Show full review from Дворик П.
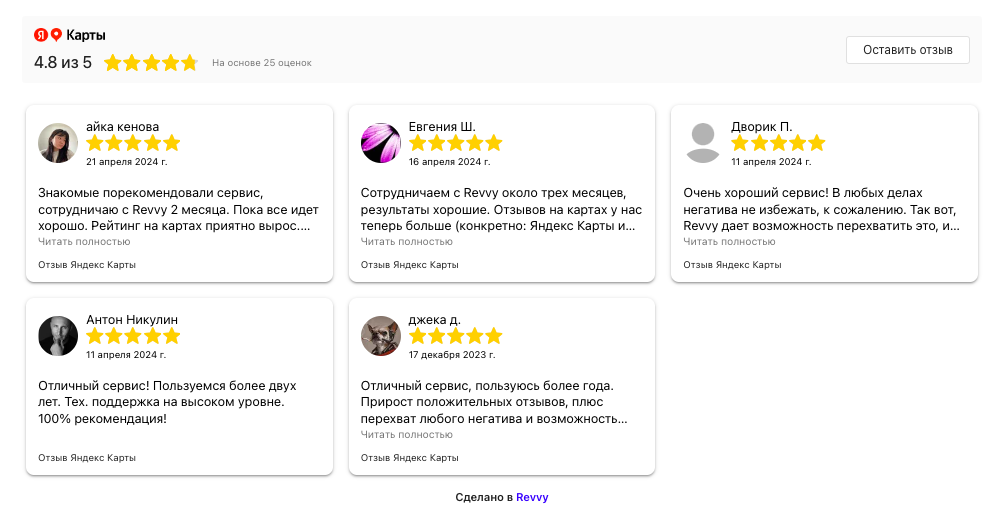The image size is (1005, 524). (729, 242)
